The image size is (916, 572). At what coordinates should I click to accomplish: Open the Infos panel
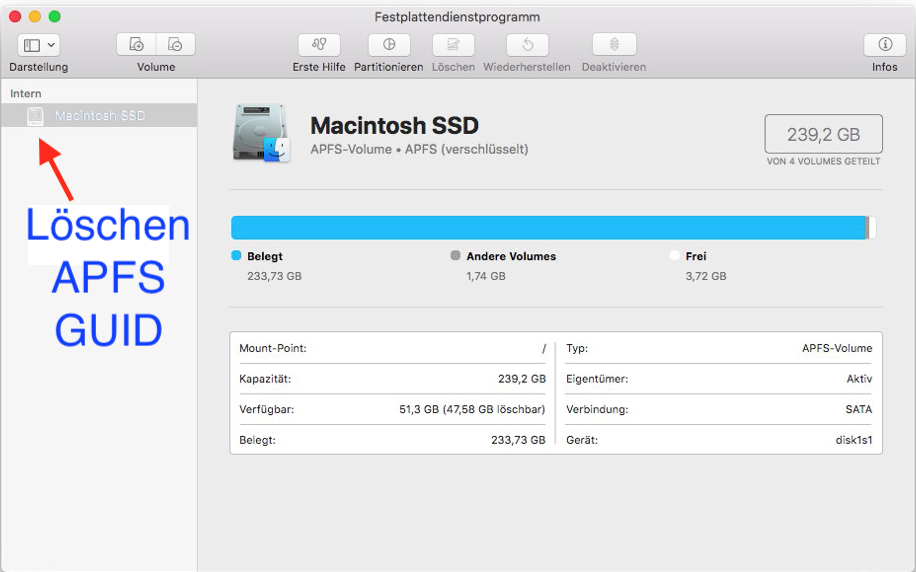click(x=884, y=45)
